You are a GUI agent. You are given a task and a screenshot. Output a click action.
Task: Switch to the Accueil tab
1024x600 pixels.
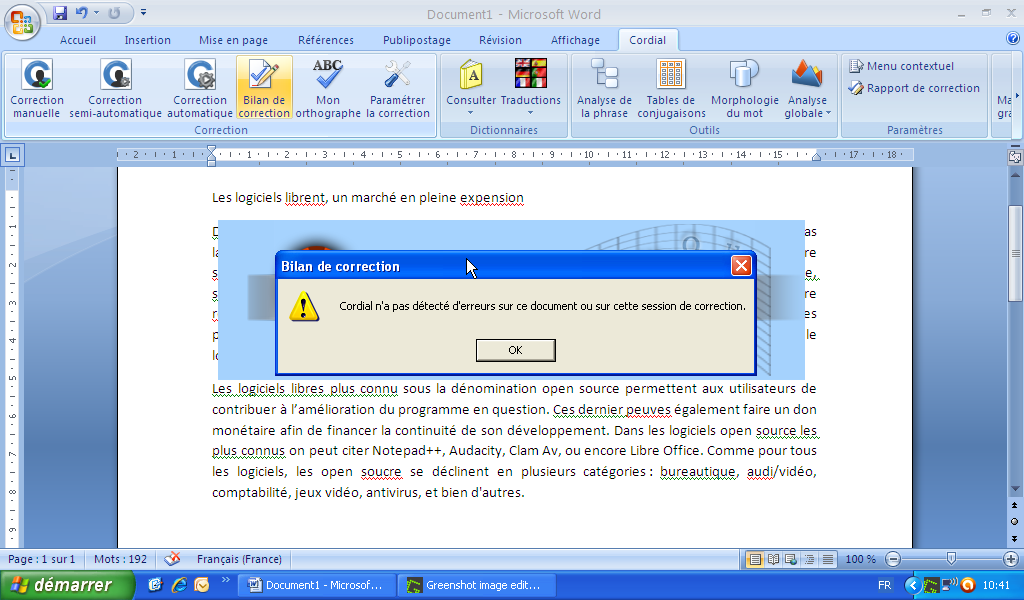[x=78, y=40]
